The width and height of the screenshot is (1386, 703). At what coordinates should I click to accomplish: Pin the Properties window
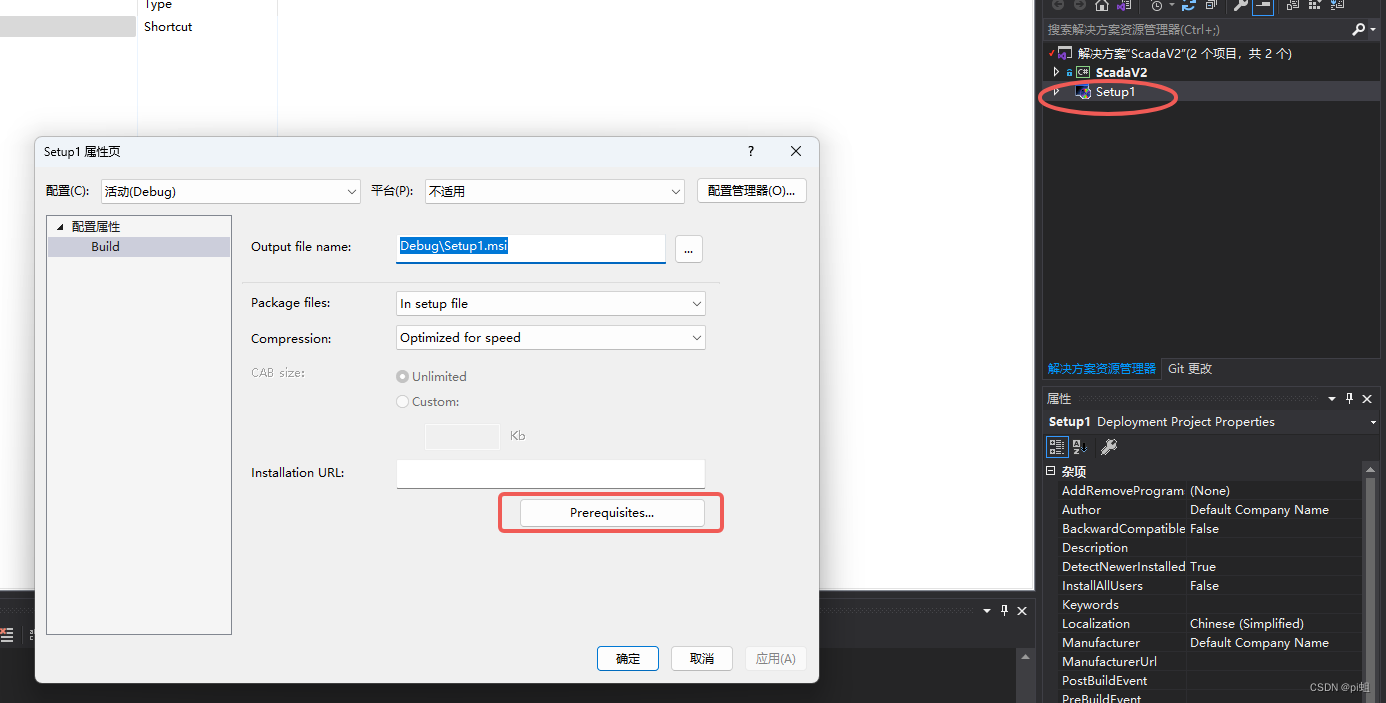(1349, 398)
